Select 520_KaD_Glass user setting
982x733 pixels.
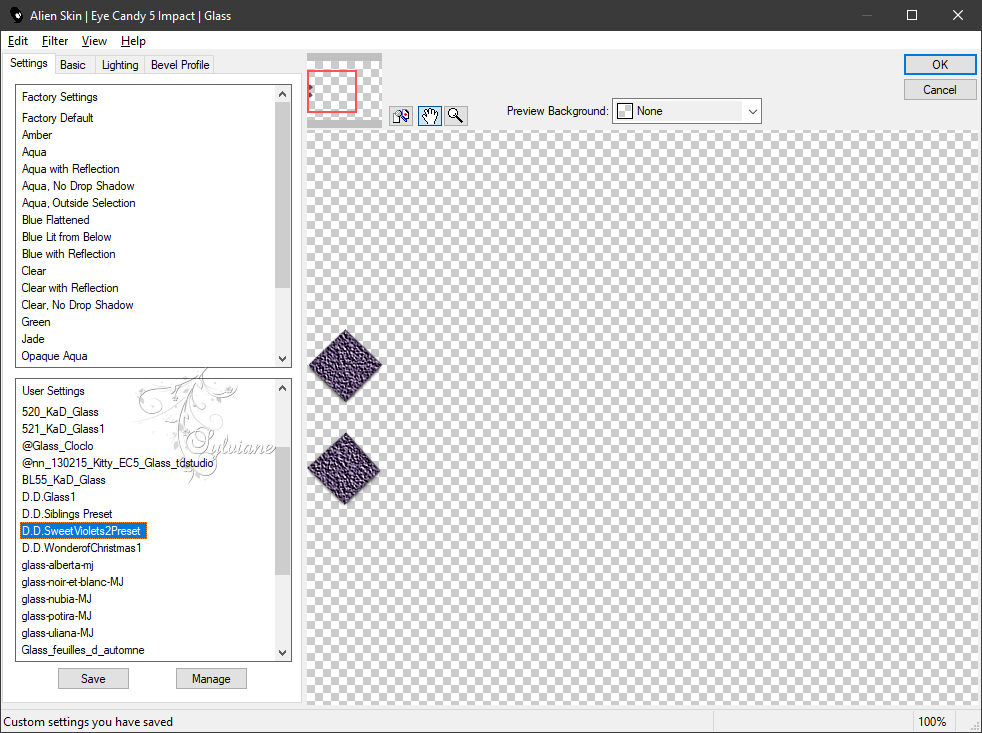pos(60,412)
